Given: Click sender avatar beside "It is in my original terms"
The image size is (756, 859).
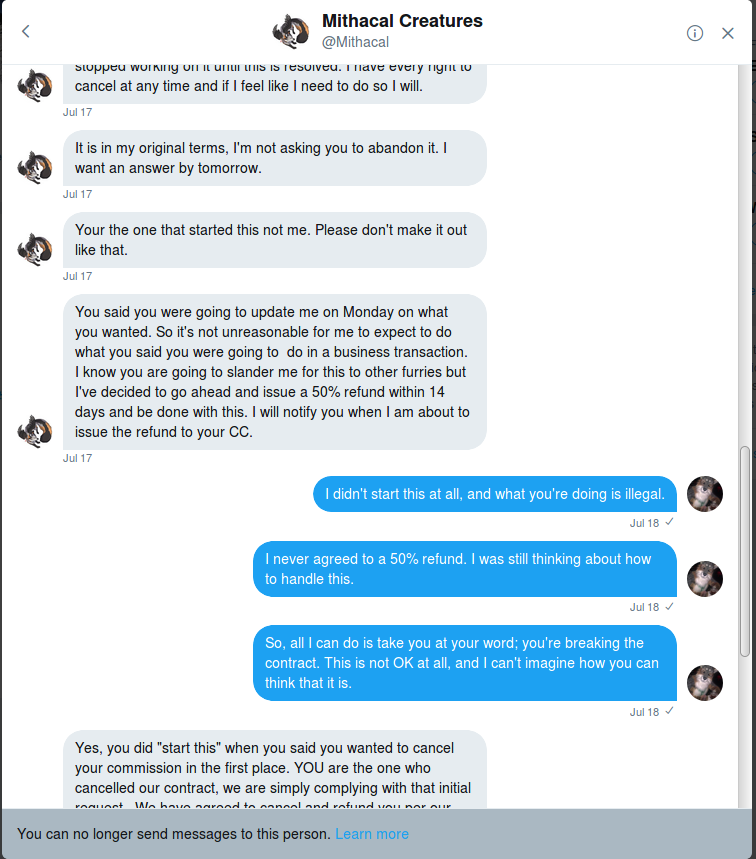Looking at the screenshot, I should pos(35,167).
